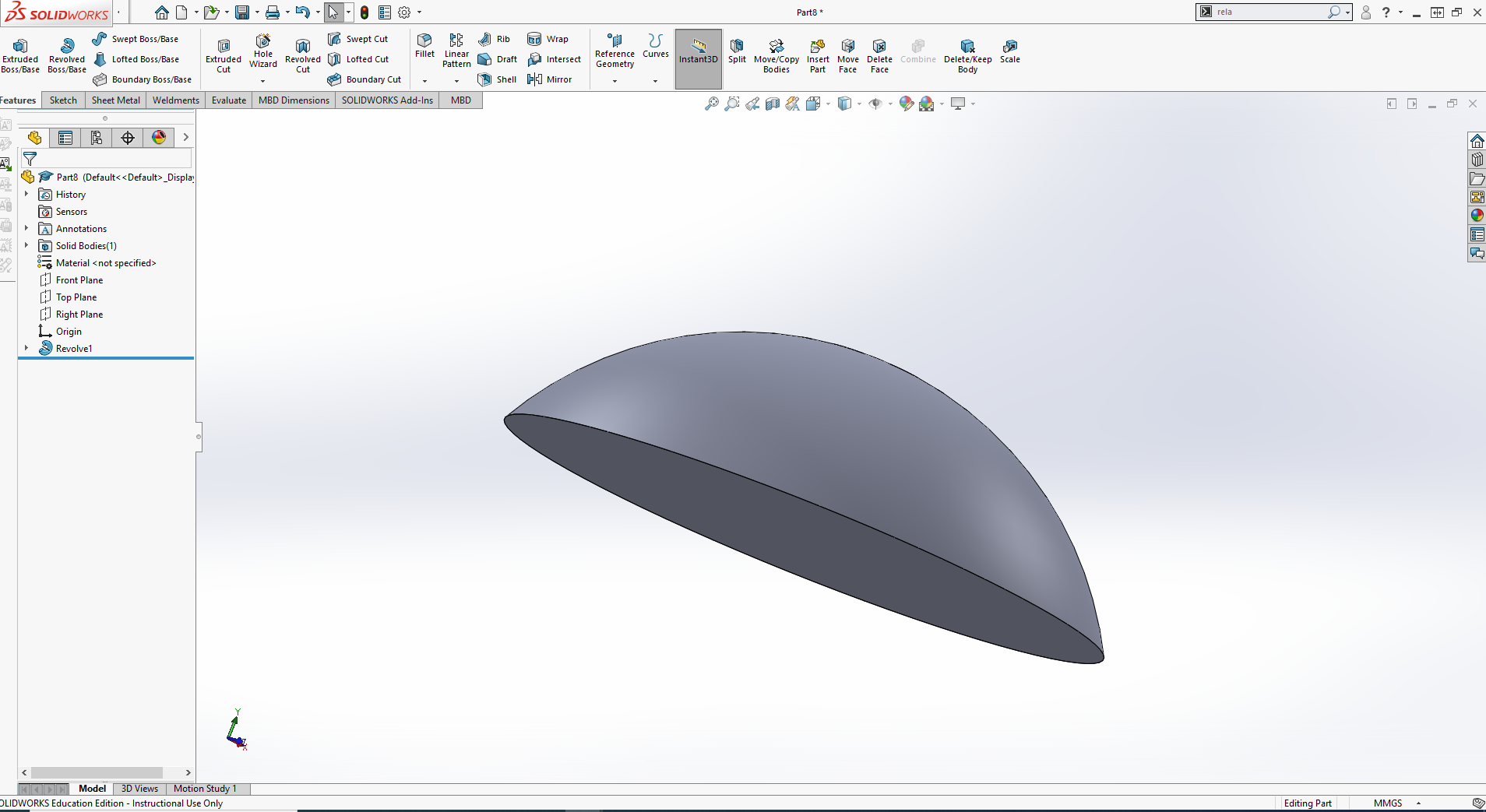Open the MBD Dimensions tab
Image resolution: width=1486 pixels, height=812 pixels.
tap(294, 100)
